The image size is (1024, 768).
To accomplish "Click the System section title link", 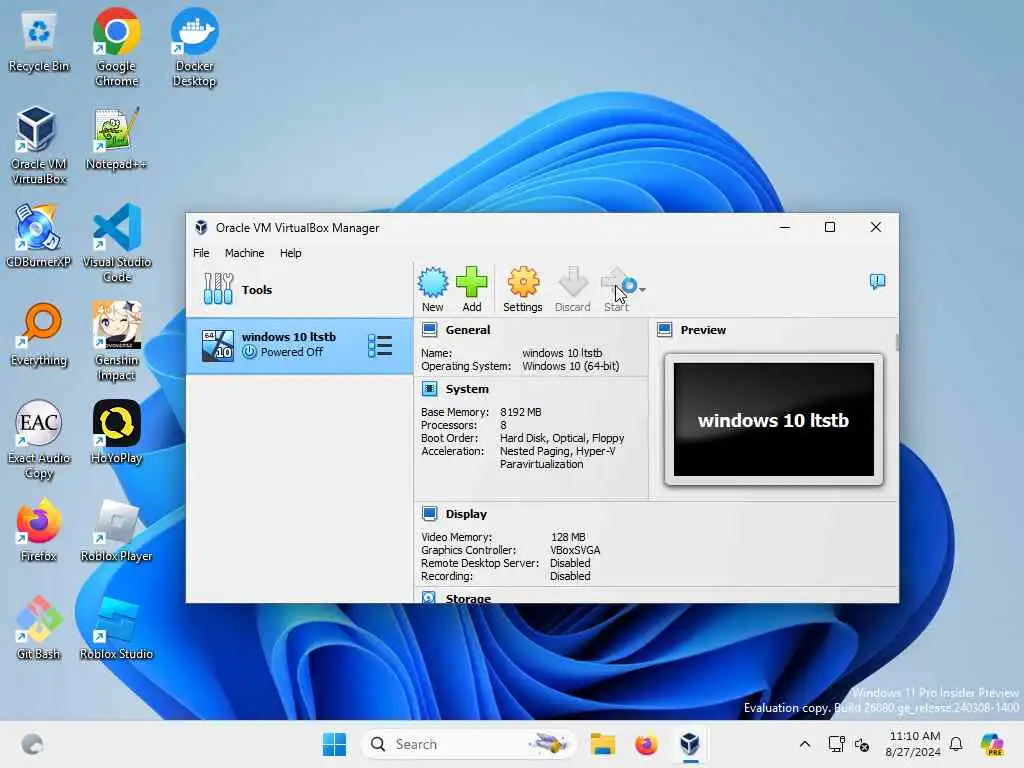I will [x=467, y=389].
